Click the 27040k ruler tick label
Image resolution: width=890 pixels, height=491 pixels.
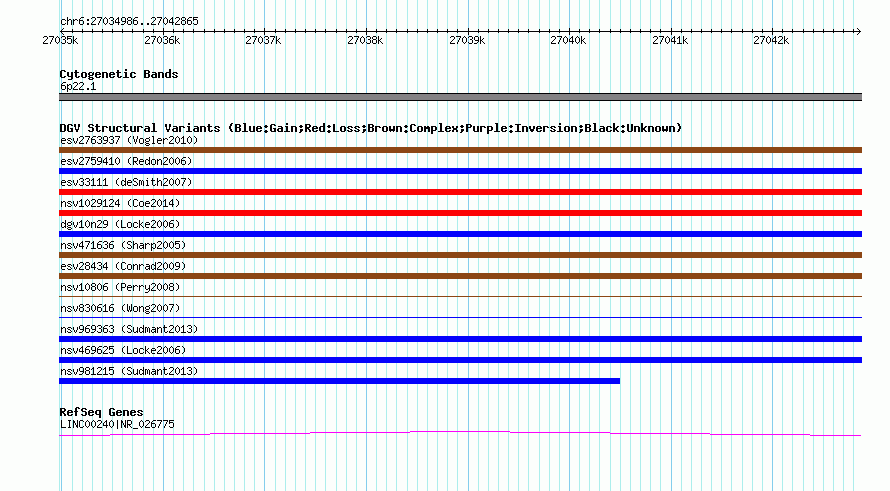[568, 40]
